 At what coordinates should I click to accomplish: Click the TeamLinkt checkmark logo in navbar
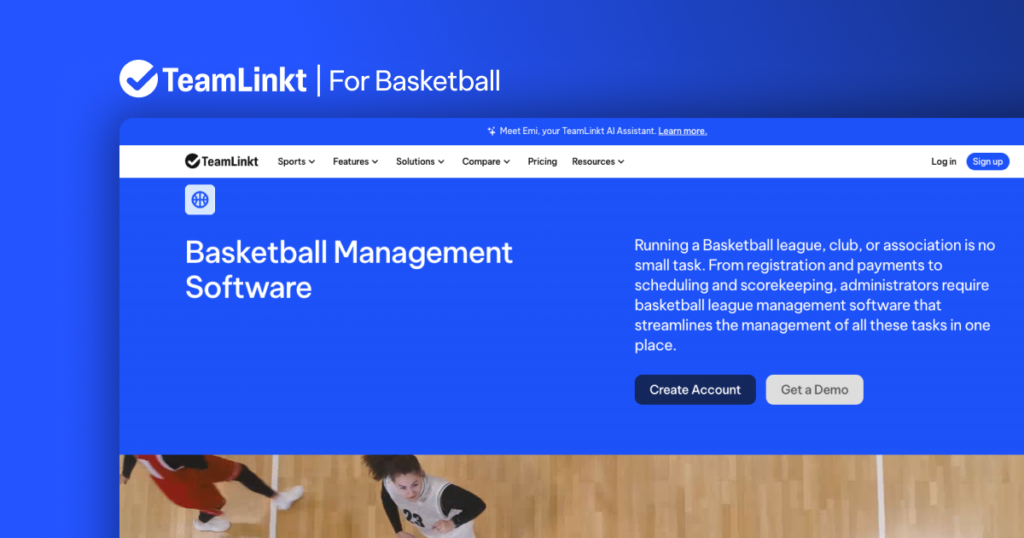[x=192, y=161]
